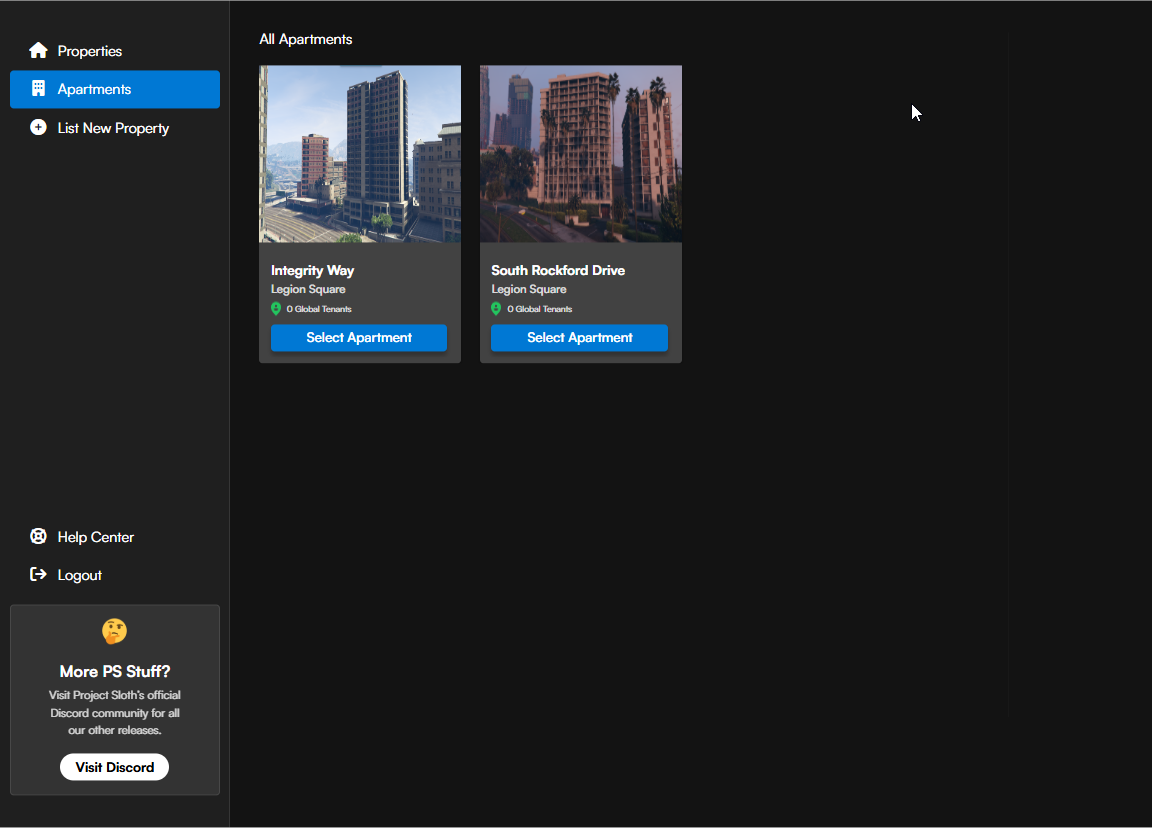
Task: Select Apartment for Integrity Way
Action: point(359,338)
